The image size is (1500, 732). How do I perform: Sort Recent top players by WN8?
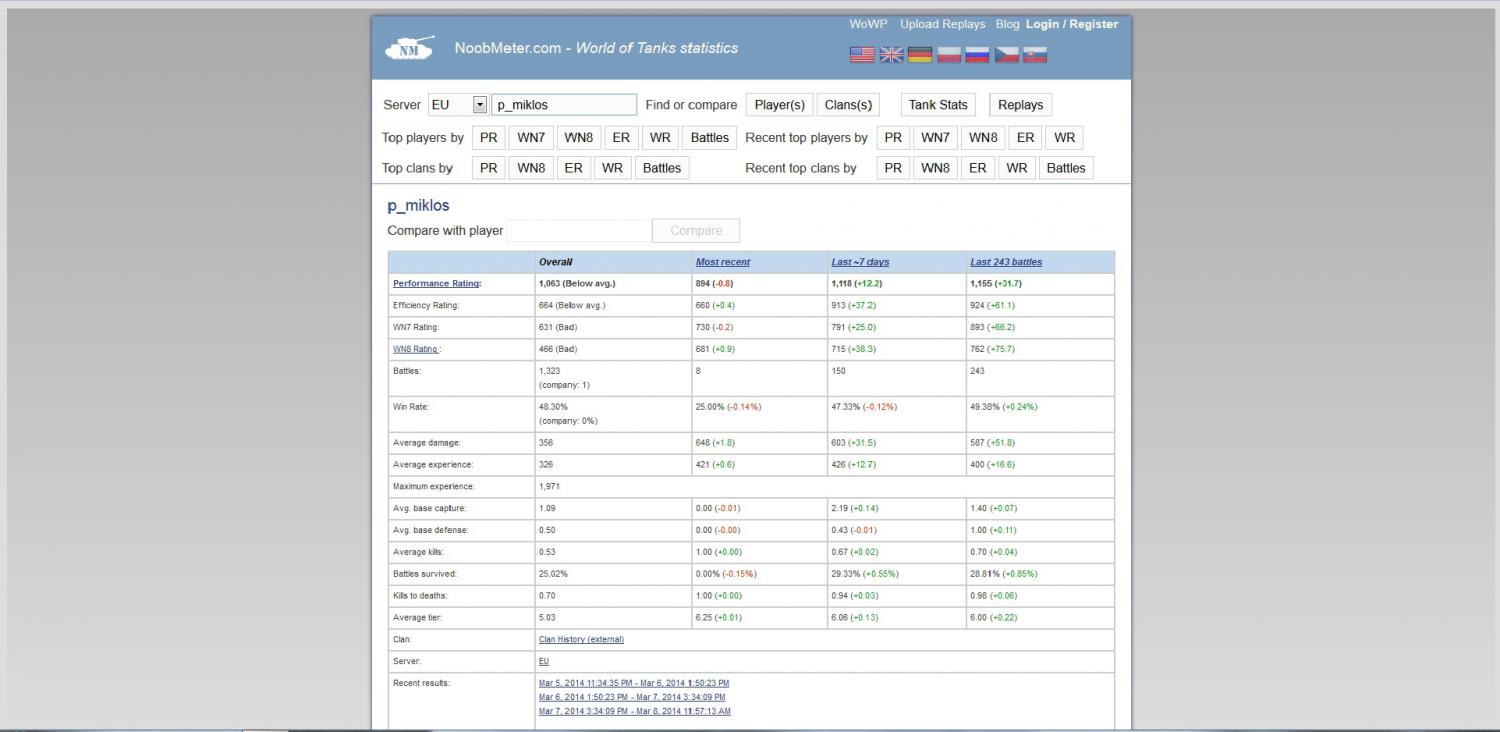point(983,138)
